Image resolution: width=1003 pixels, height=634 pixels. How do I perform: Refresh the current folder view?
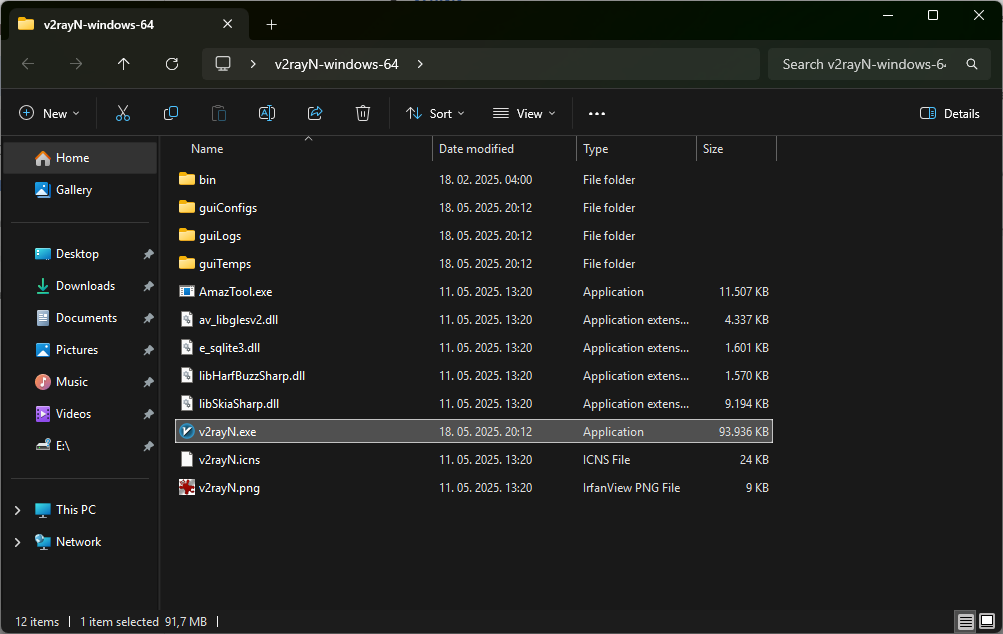(172, 64)
